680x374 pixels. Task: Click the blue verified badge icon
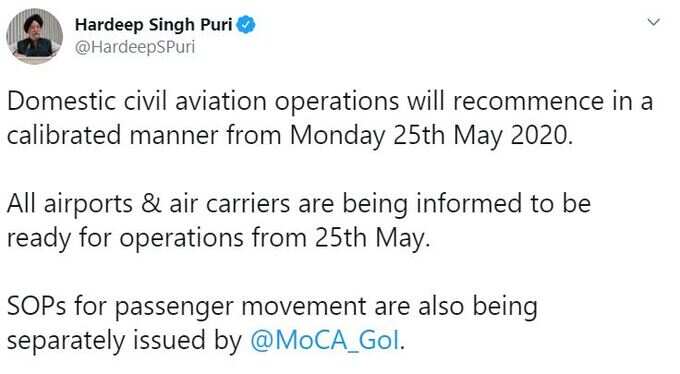246,25
